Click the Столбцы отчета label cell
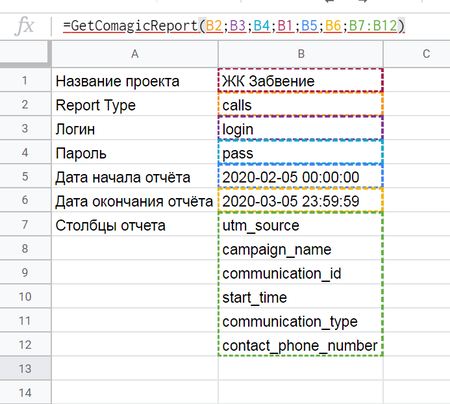 point(135,225)
